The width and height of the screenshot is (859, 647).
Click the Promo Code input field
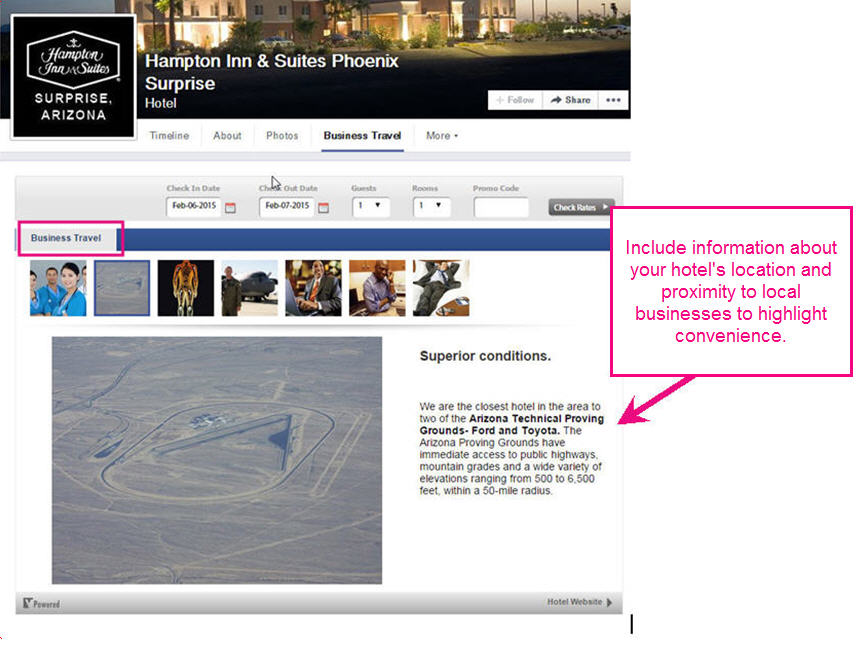click(501, 207)
